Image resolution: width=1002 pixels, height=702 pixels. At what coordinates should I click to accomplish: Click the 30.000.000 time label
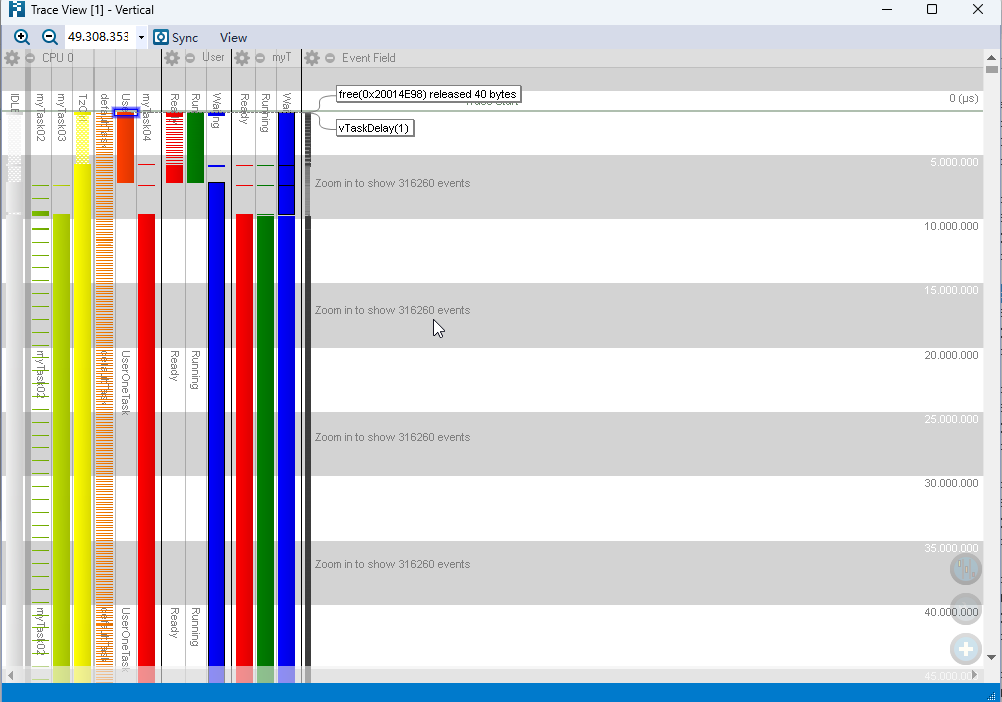pos(951,483)
